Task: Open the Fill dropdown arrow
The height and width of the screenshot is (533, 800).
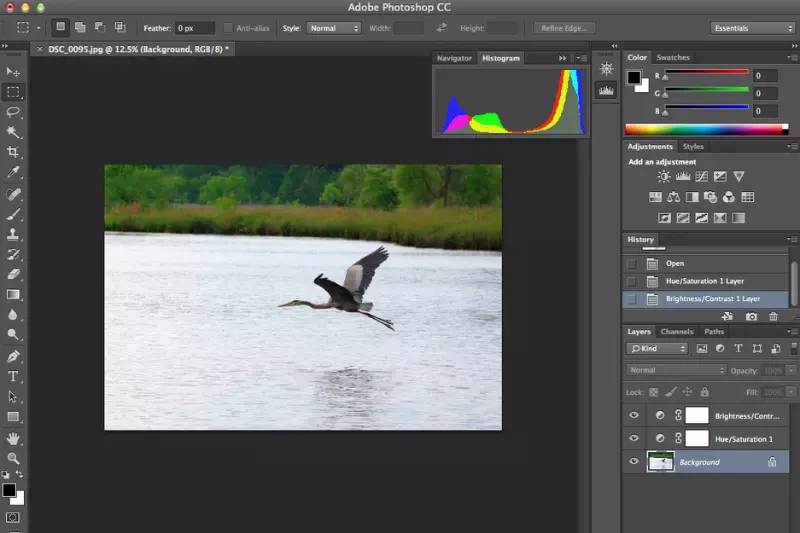Action: [x=791, y=392]
